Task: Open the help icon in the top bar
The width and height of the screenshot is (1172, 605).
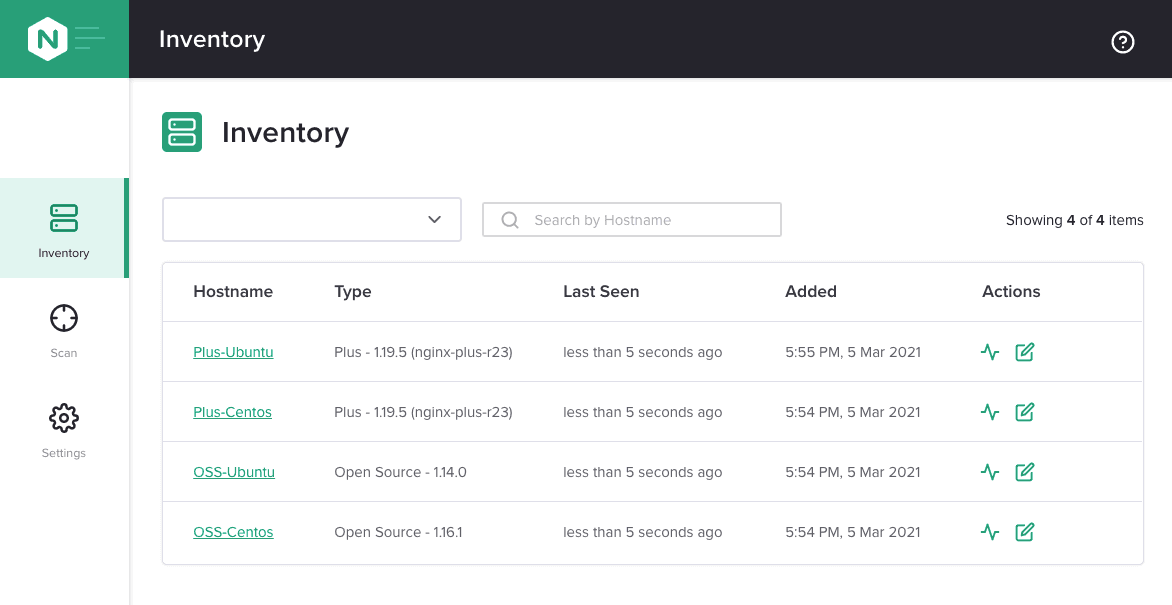Action: click(x=1122, y=42)
